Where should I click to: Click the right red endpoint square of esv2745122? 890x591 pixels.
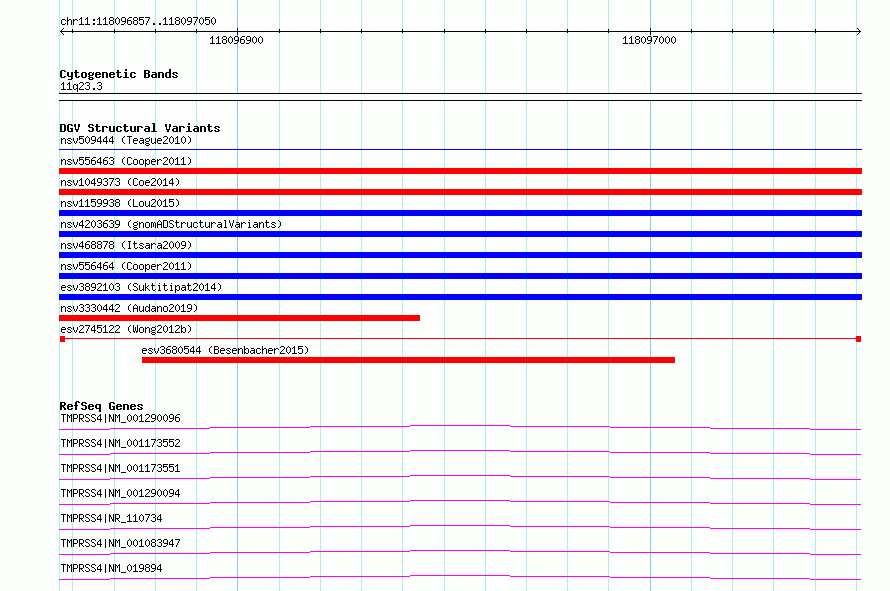(859, 339)
